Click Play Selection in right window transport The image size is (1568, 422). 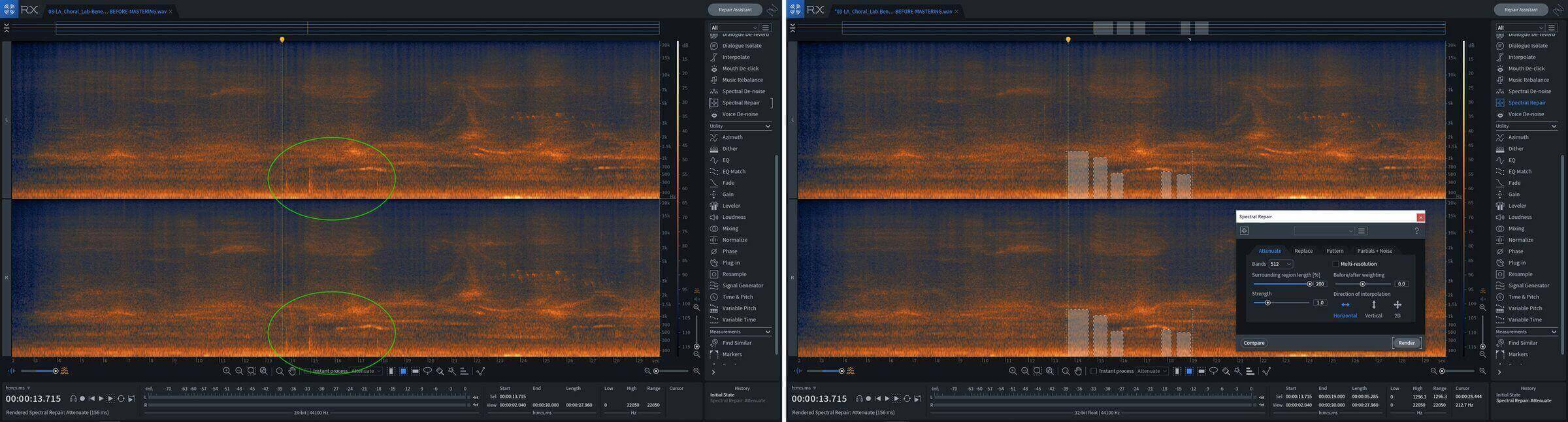pyautogui.click(x=896, y=398)
